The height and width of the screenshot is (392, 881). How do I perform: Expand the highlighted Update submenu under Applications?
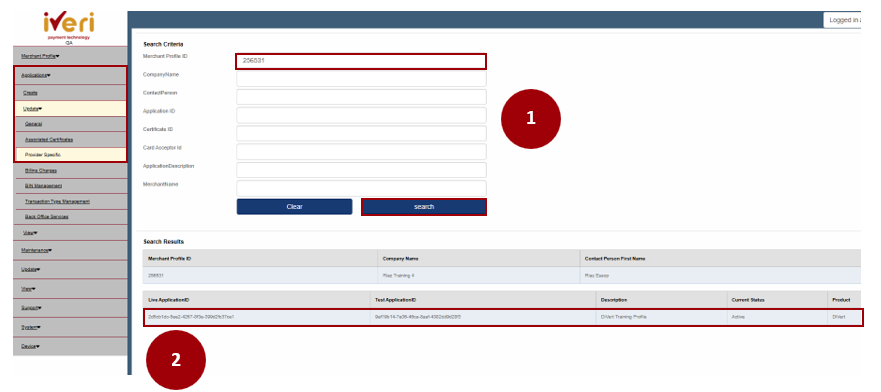point(33,108)
